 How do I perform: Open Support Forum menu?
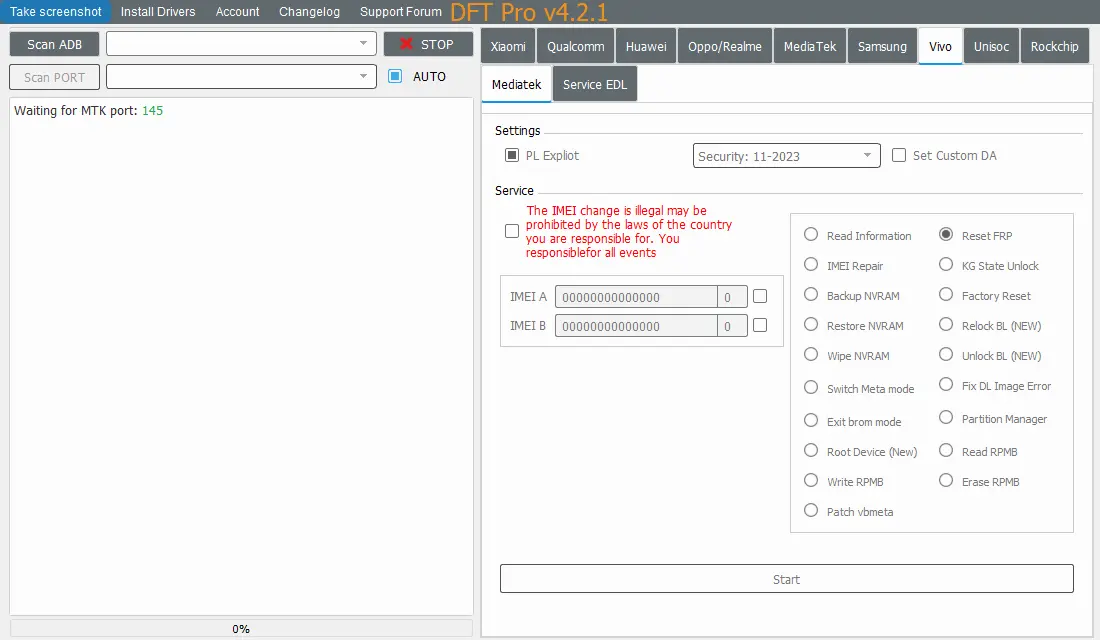click(401, 11)
